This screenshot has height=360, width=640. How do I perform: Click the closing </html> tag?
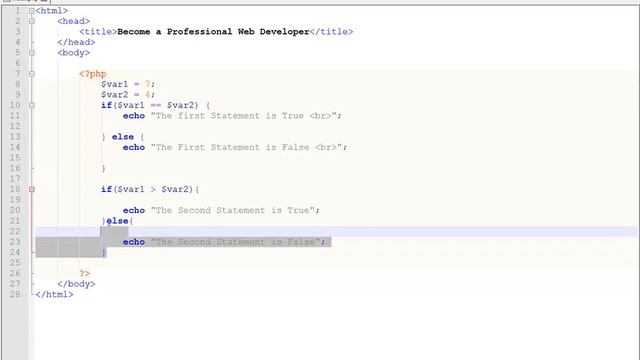pos(55,294)
